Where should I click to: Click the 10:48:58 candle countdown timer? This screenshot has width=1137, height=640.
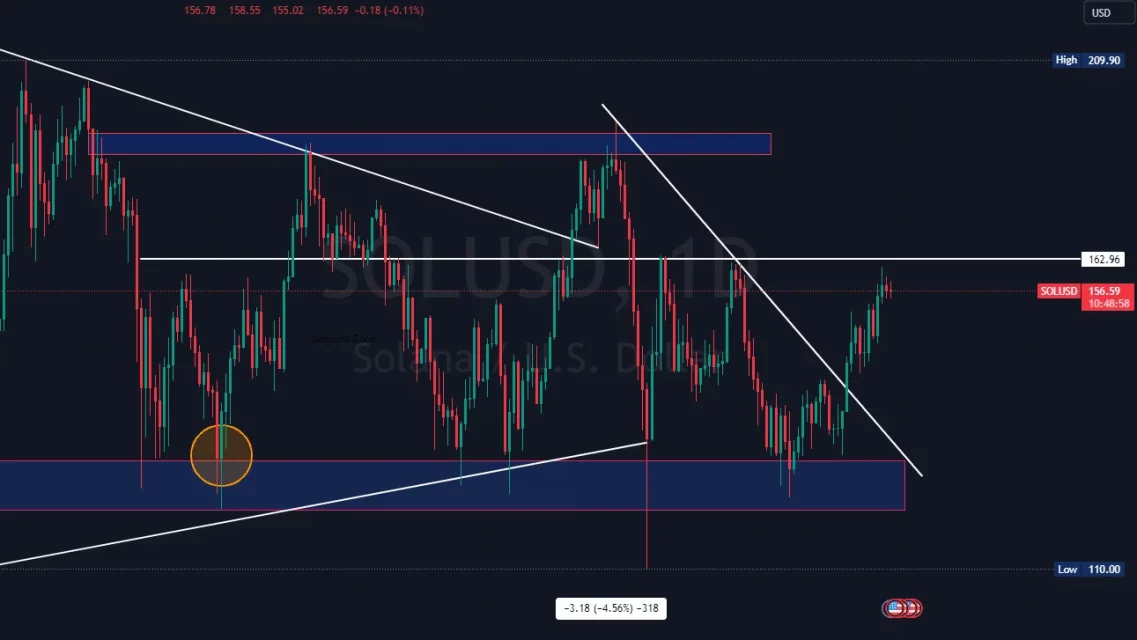point(1108,303)
